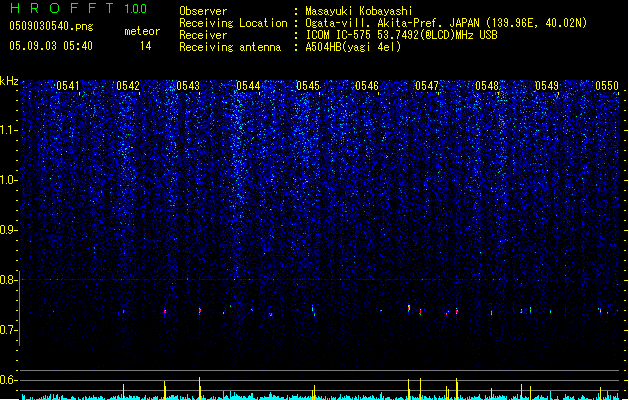Viewport: 629px width, 400px height.
Task: Click the ICOM IC-575 receiver text
Action: [401, 35]
